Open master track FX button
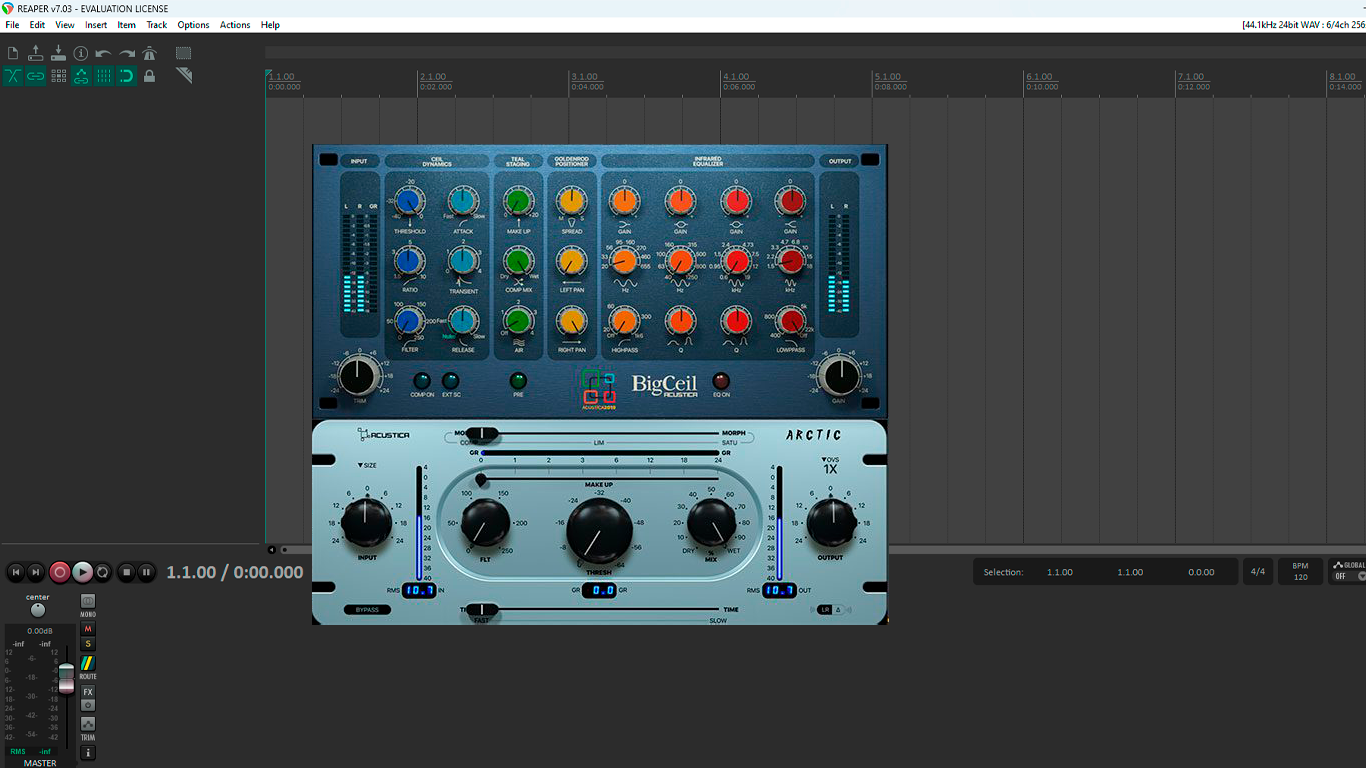 pyautogui.click(x=88, y=692)
